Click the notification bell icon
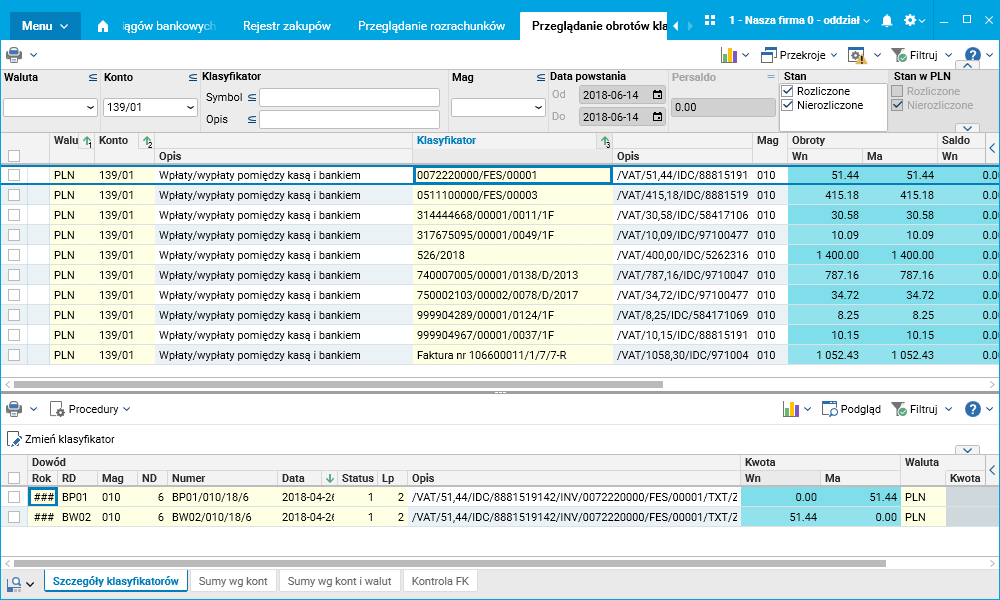The image size is (1000, 600). (886, 21)
